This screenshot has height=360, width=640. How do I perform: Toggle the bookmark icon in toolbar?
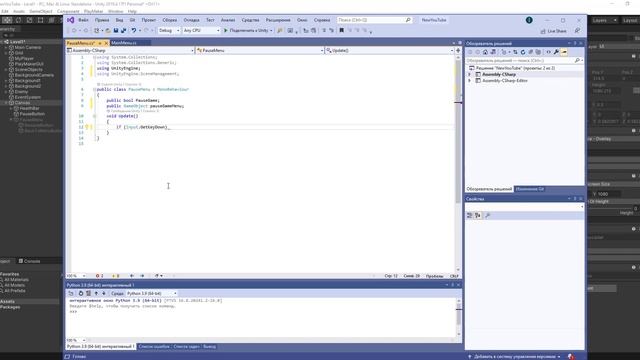pyautogui.click(x=342, y=31)
